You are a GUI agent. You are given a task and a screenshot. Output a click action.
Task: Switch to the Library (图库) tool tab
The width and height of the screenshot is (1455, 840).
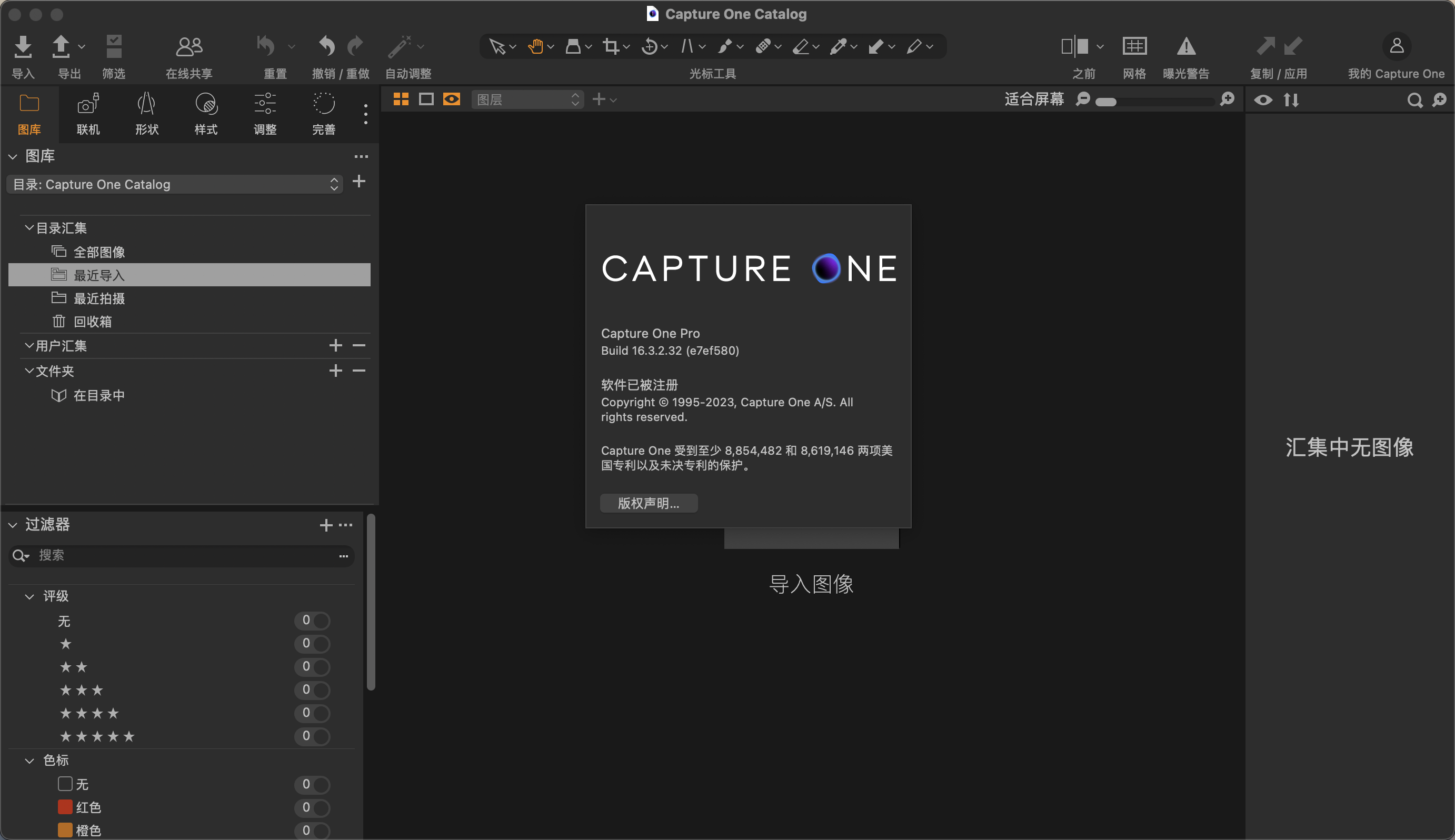click(29, 114)
